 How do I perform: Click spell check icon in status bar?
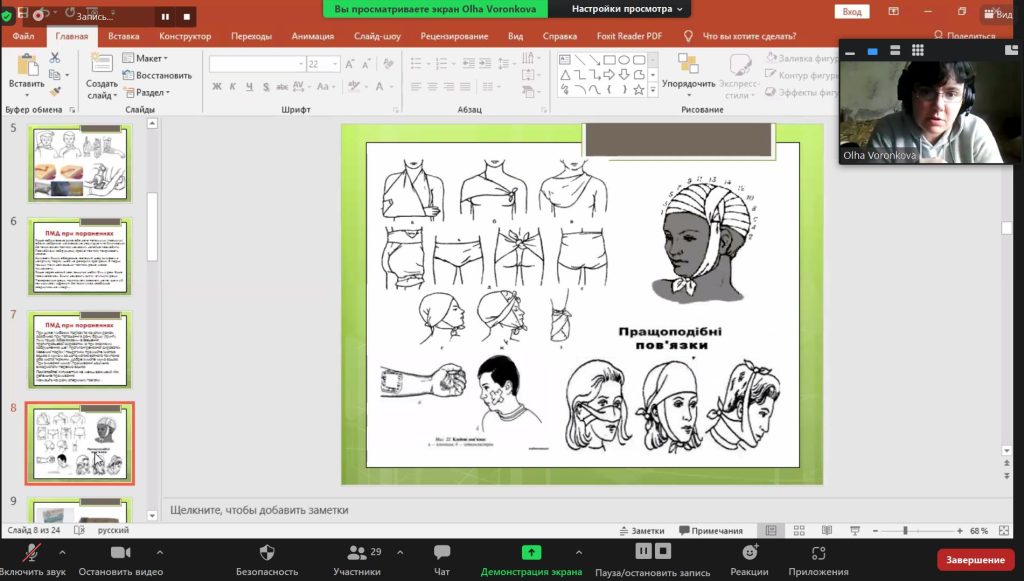coord(80,530)
